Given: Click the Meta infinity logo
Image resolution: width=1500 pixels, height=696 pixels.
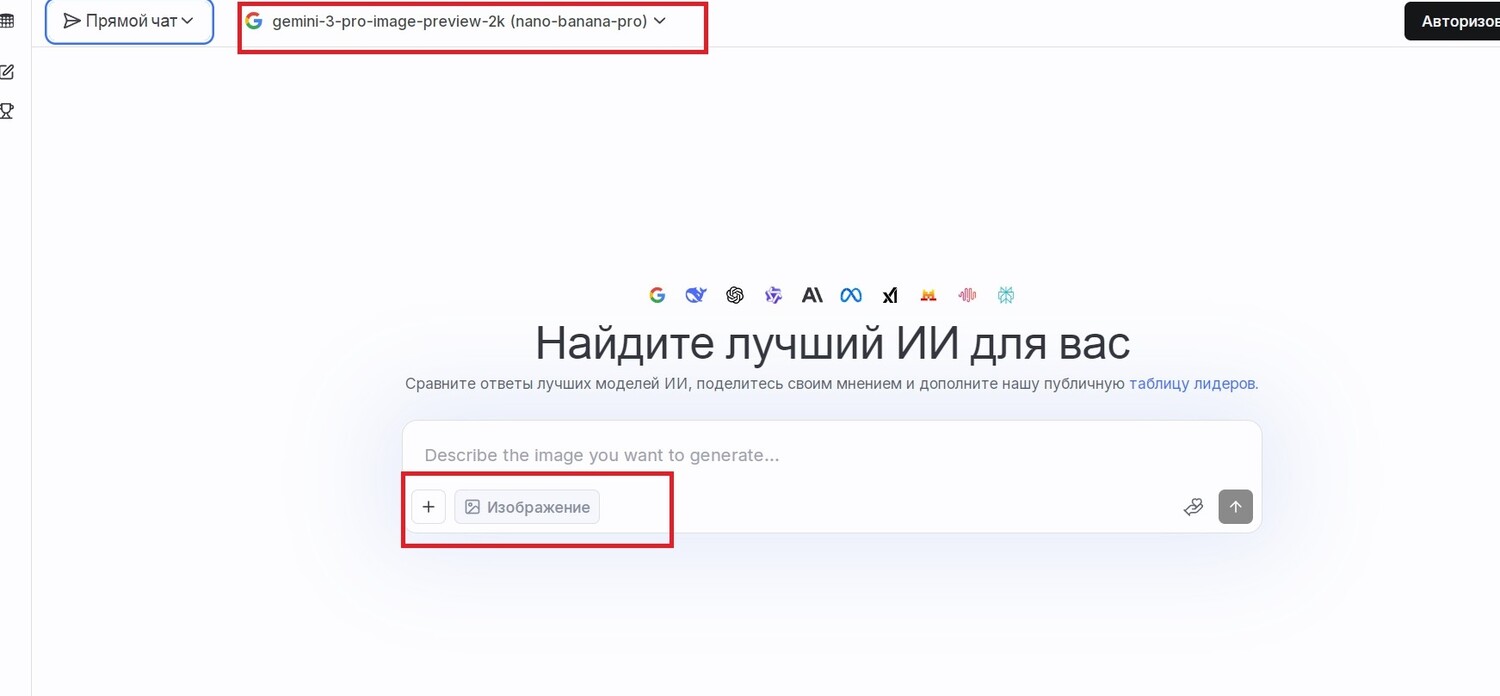Looking at the screenshot, I should click(x=851, y=295).
